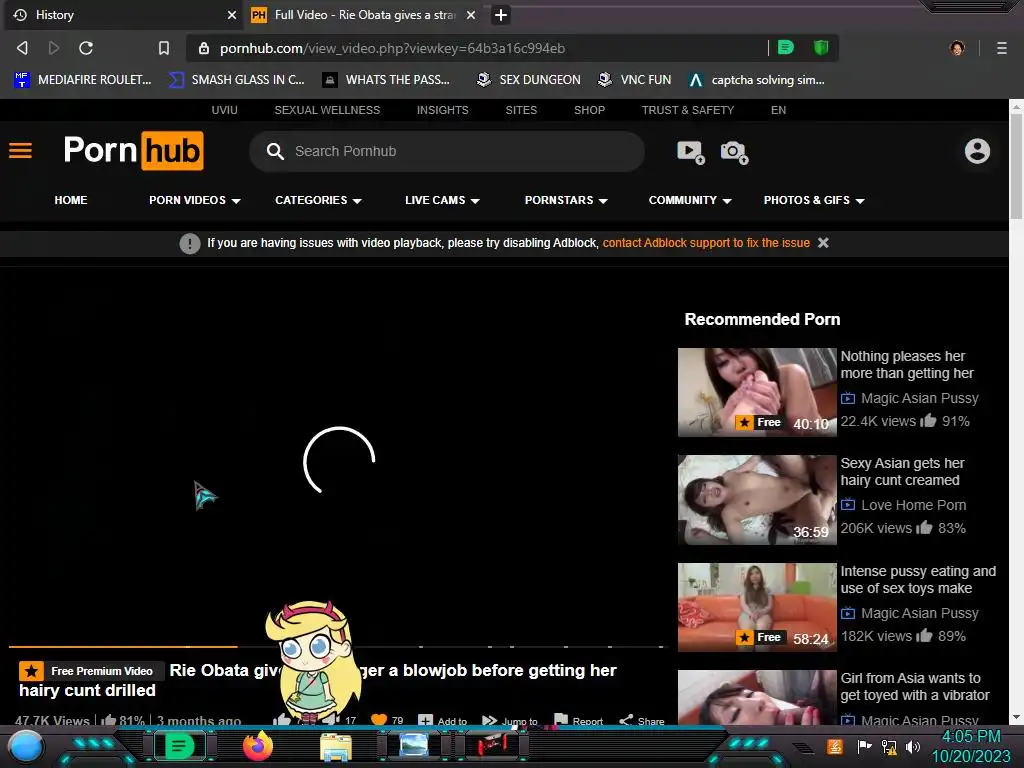Image resolution: width=1024 pixels, height=768 pixels.
Task: Click the contact Adblock support link
Action: point(706,243)
